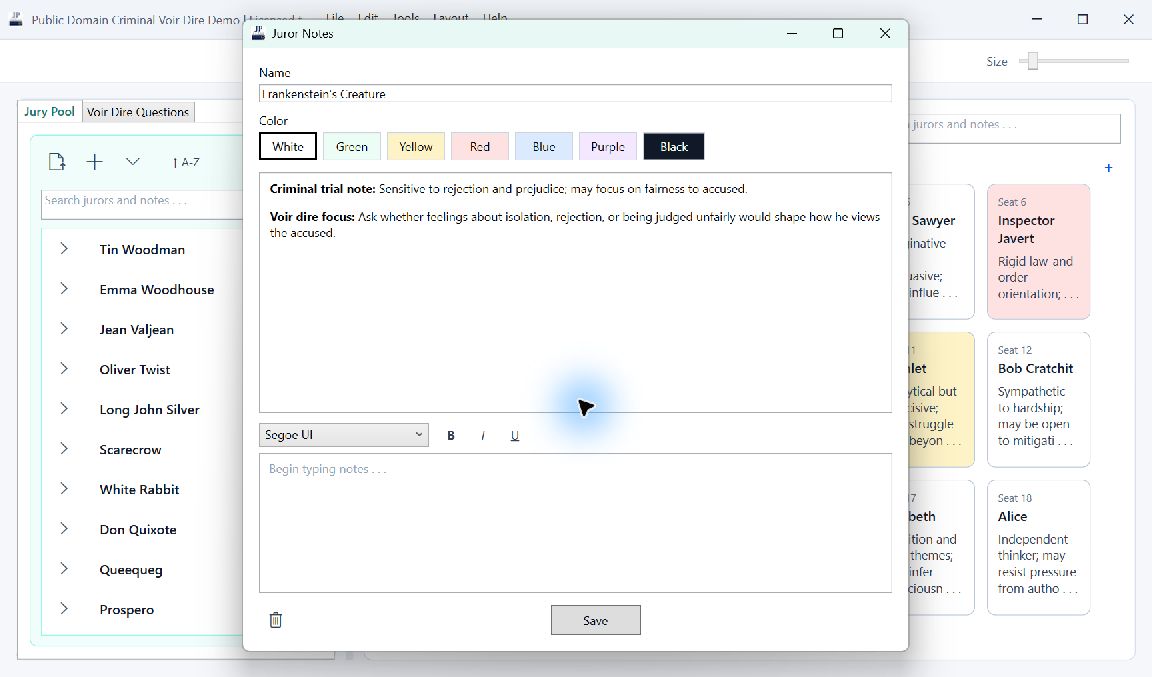Expand the Tin Woodman row
Screen dimensions: 1152x677
coord(64,248)
